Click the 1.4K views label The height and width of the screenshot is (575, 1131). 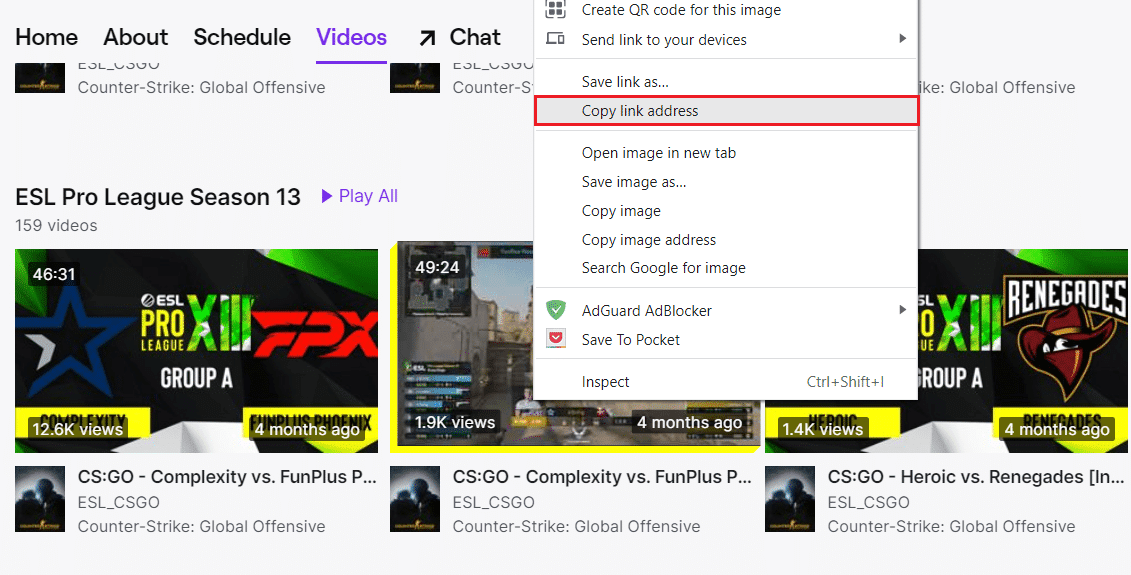point(823,429)
